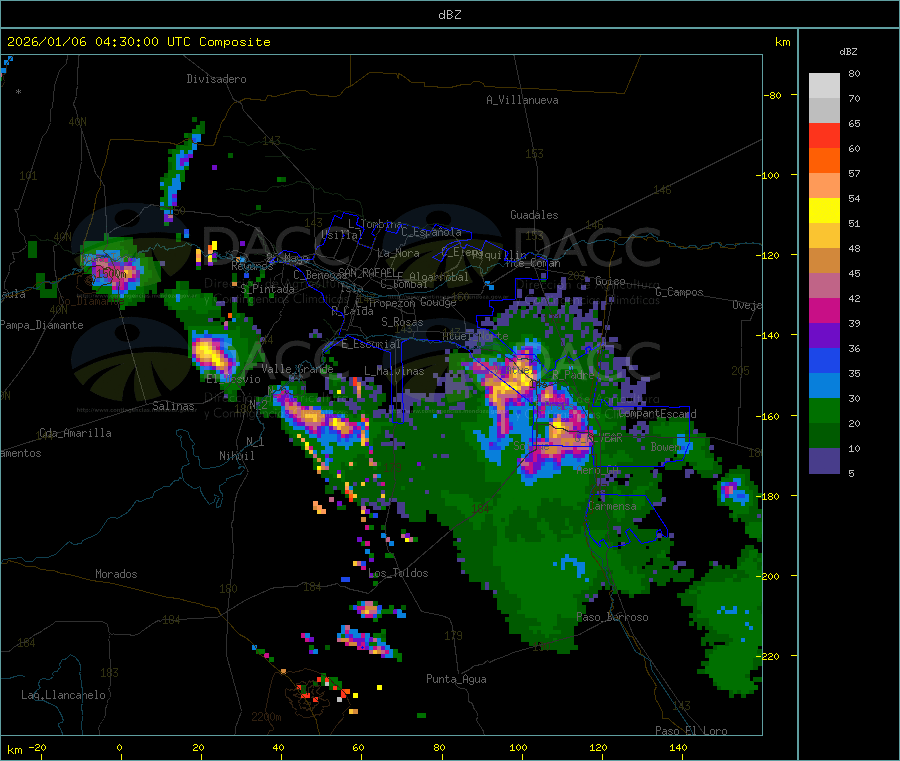Screen dimensions: 900x761
Task: Click the Salinas place label
Action: click(173, 406)
